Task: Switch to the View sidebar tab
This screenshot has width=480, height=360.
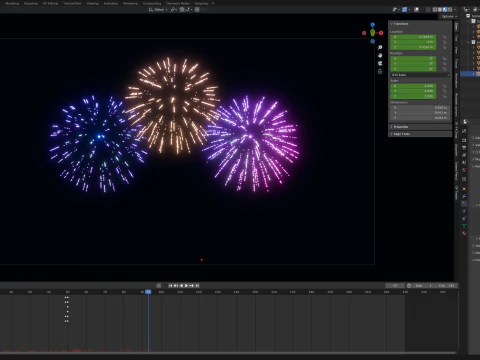Action: click(456, 50)
